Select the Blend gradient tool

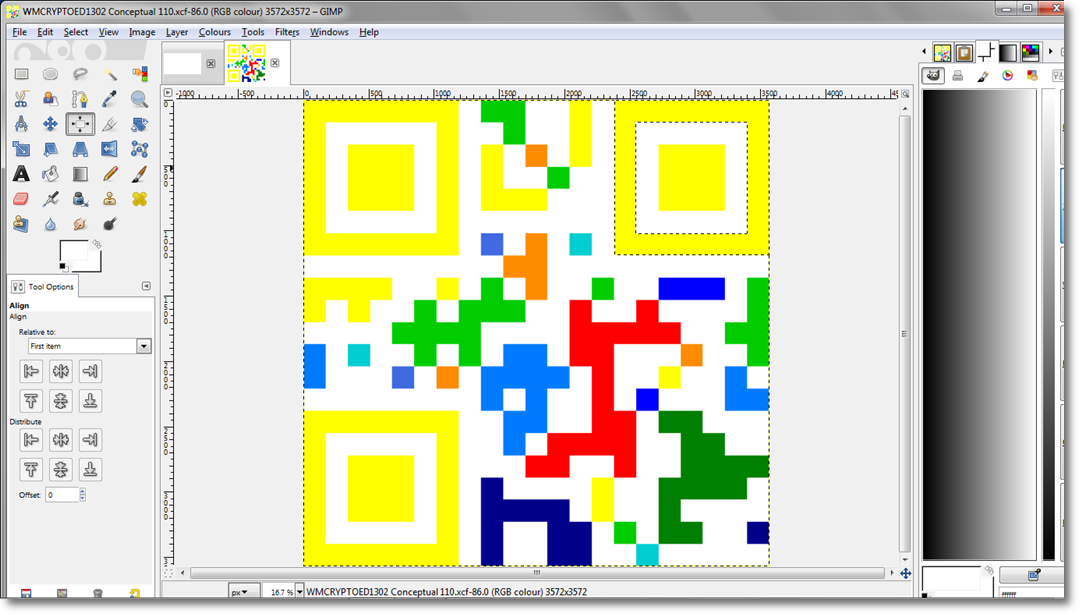[80, 174]
